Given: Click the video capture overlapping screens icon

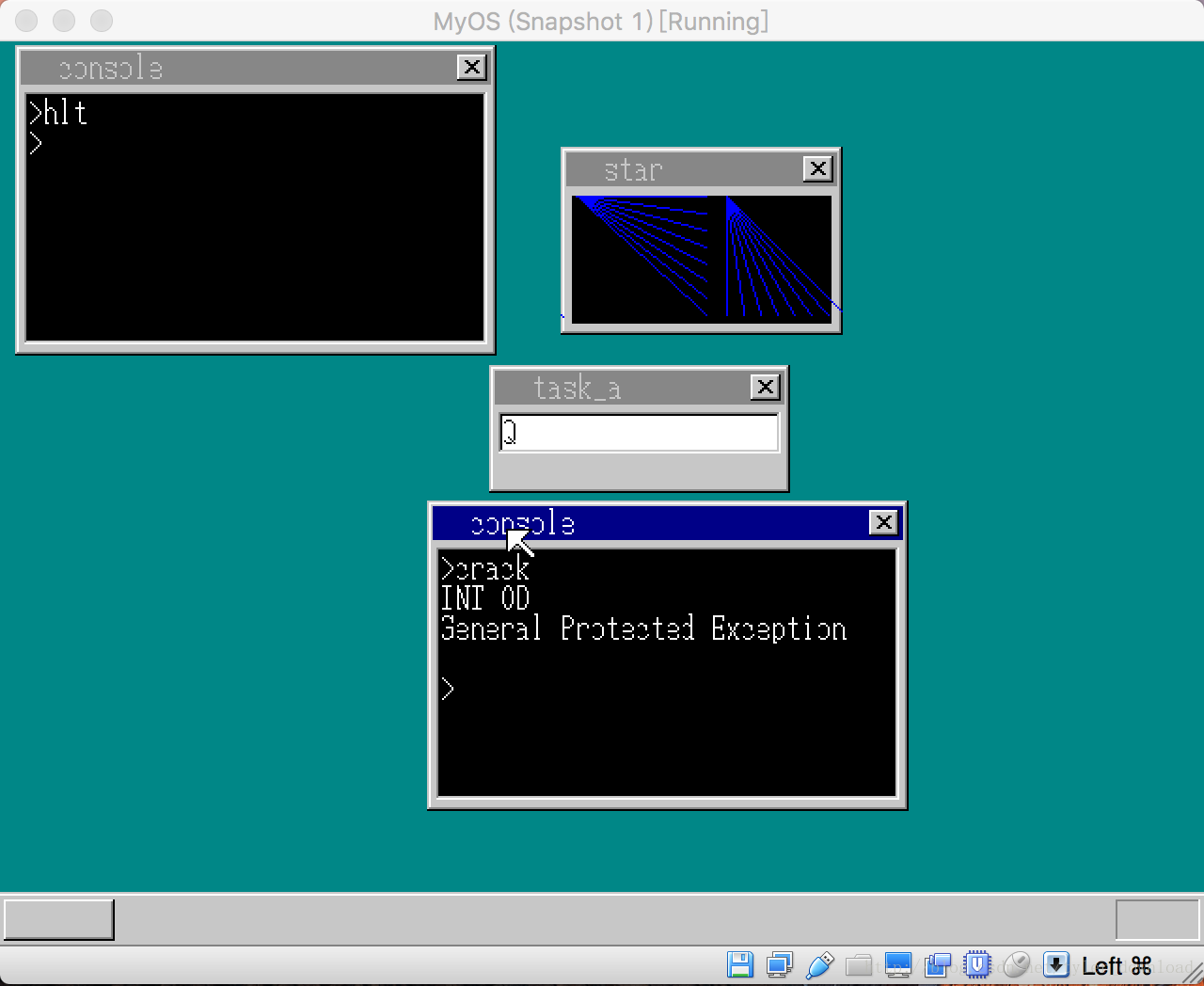Looking at the screenshot, I should (x=938, y=965).
